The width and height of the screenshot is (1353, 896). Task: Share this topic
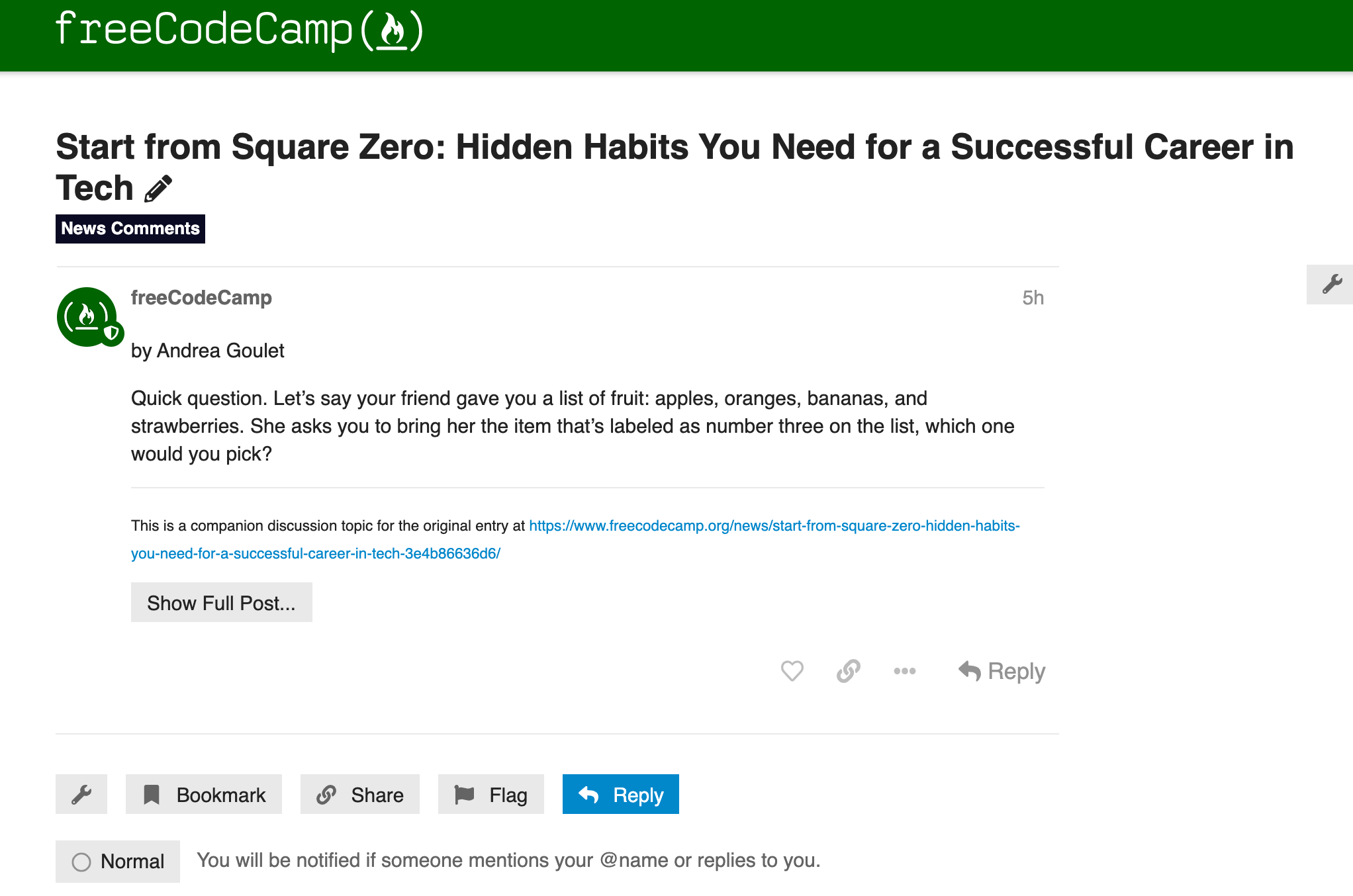click(x=359, y=794)
